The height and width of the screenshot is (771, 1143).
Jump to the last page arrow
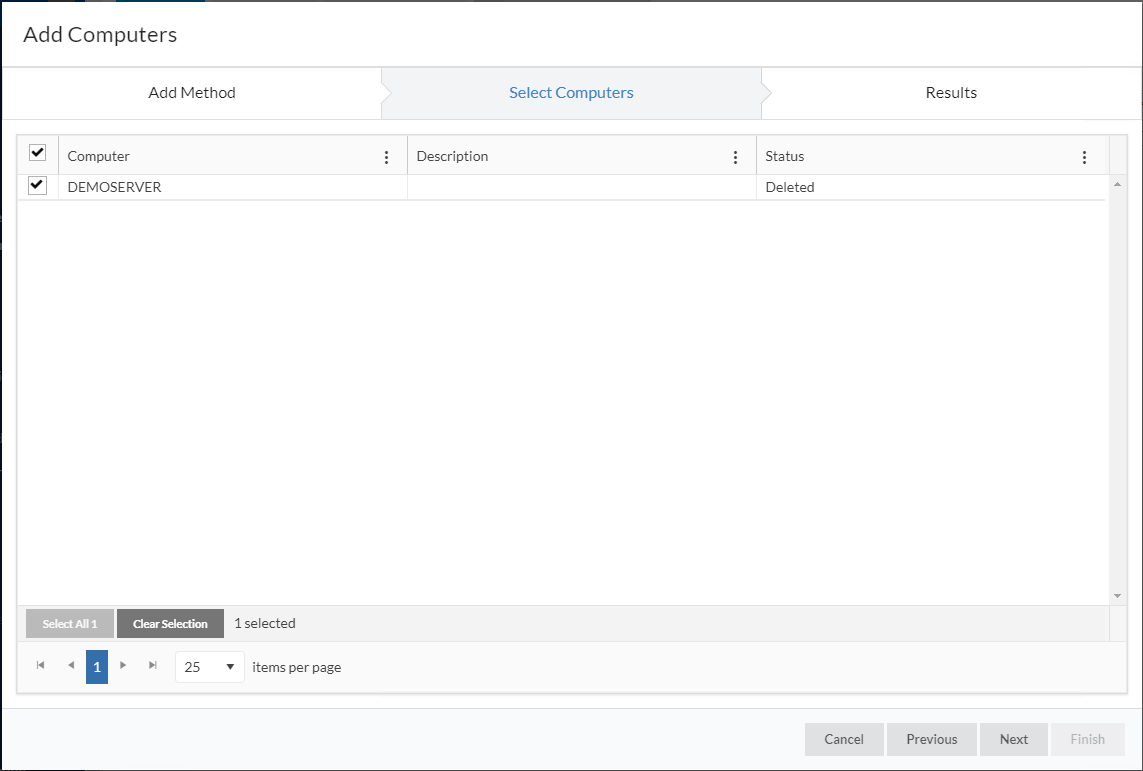pyautogui.click(x=152, y=665)
